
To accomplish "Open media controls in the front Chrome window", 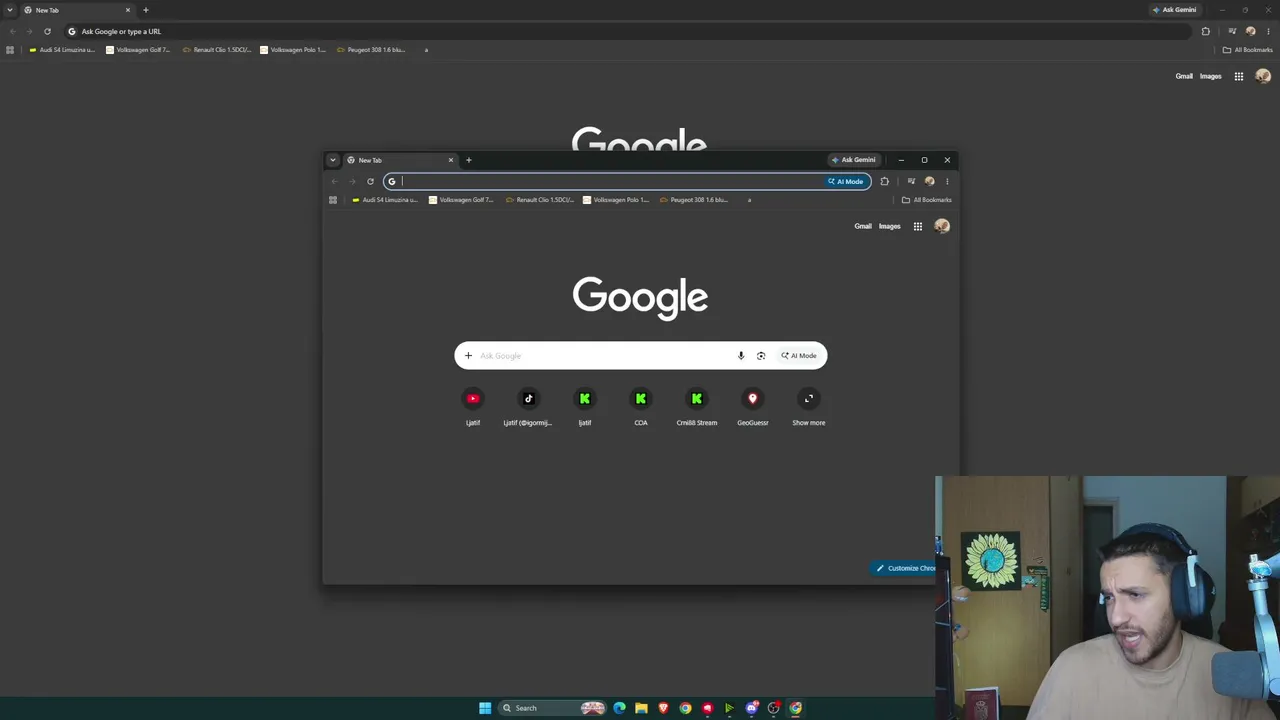I will [911, 181].
